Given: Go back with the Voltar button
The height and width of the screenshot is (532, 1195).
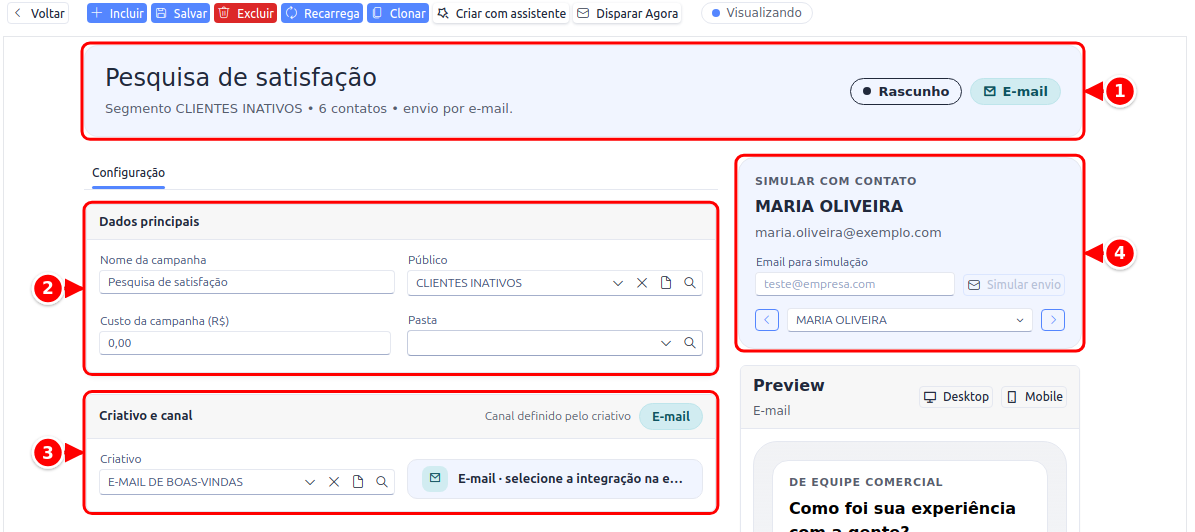Looking at the screenshot, I should click(38, 13).
